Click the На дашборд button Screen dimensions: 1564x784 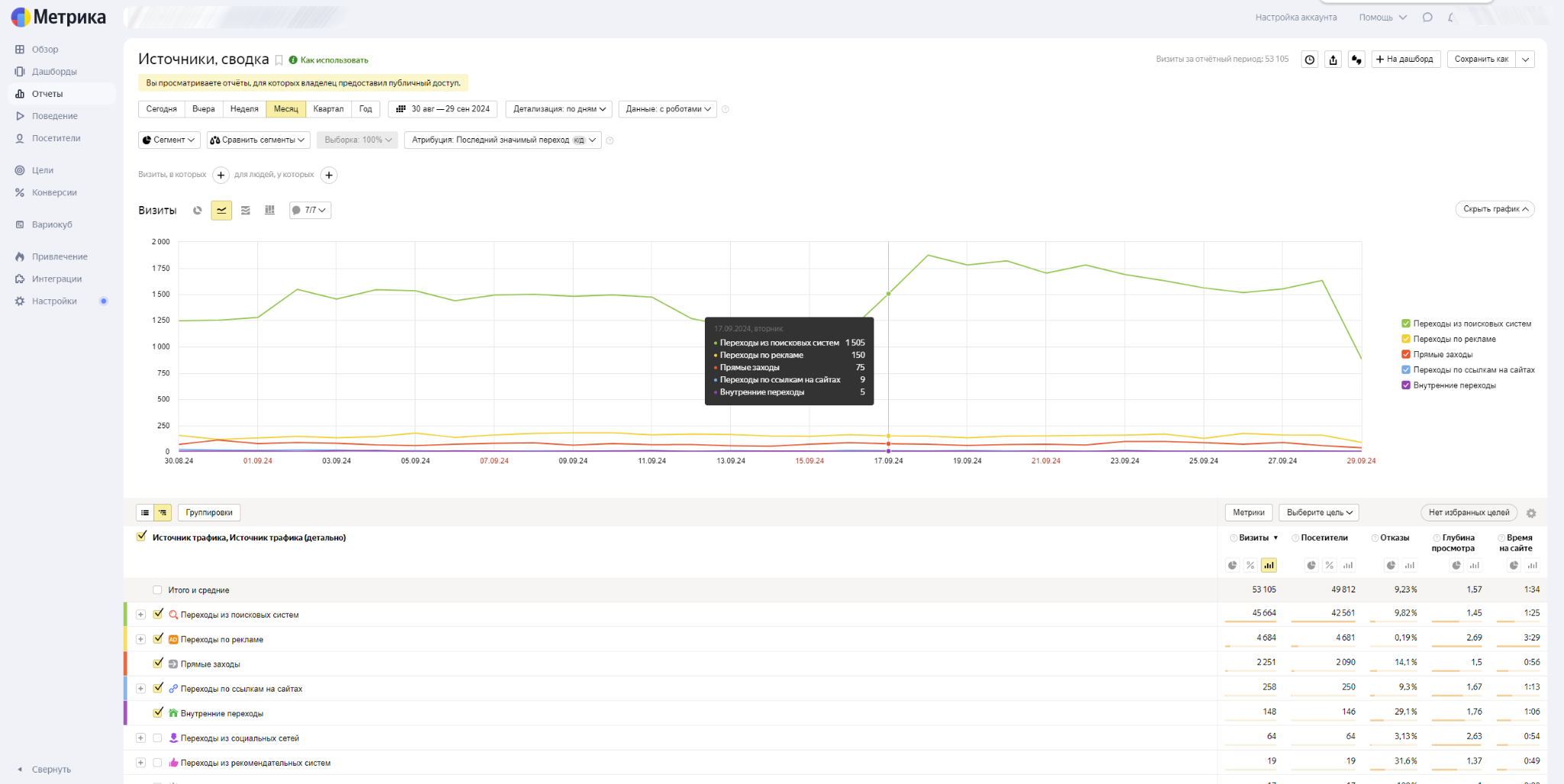1405,60
